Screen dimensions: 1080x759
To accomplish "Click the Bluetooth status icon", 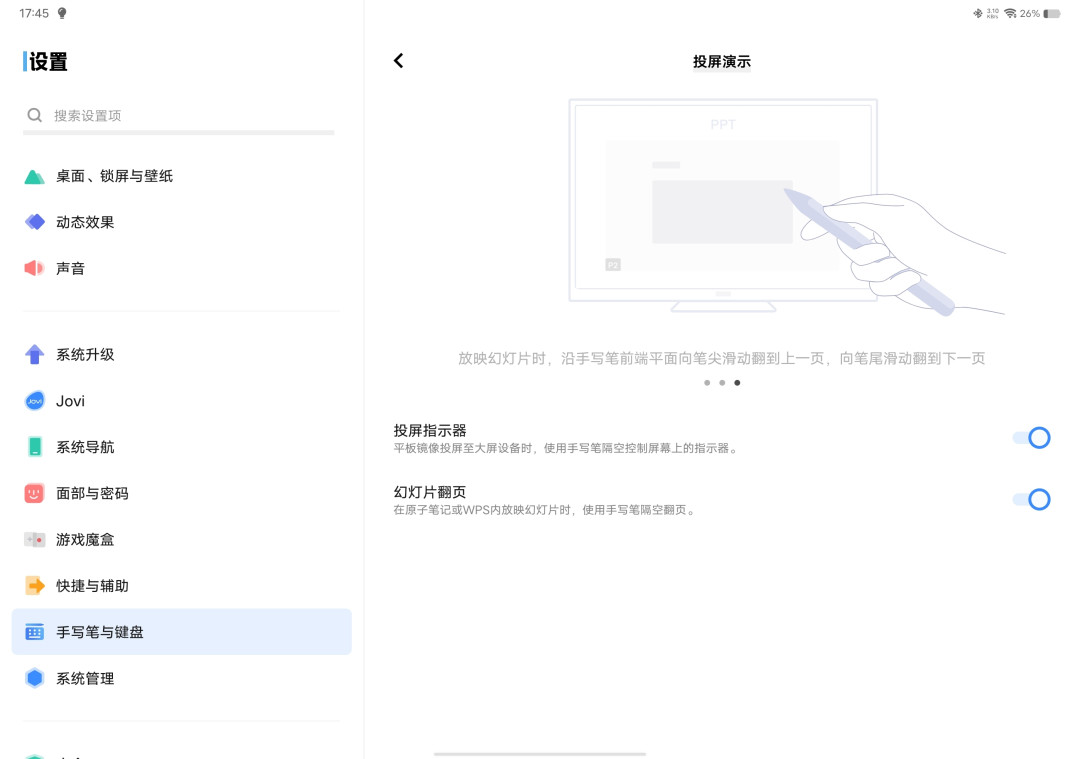I will tap(977, 13).
